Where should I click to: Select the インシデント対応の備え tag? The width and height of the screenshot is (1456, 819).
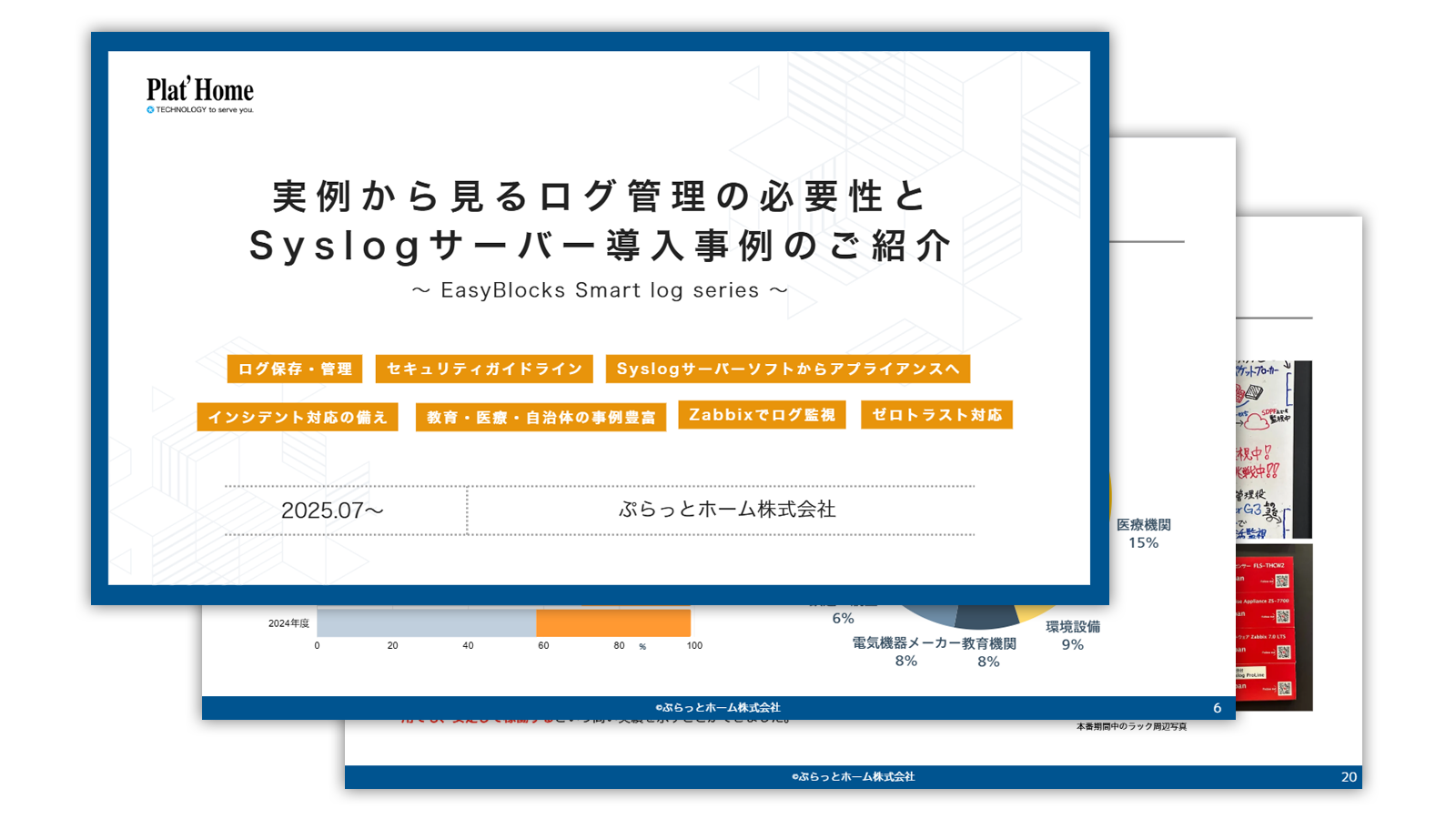coord(298,417)
